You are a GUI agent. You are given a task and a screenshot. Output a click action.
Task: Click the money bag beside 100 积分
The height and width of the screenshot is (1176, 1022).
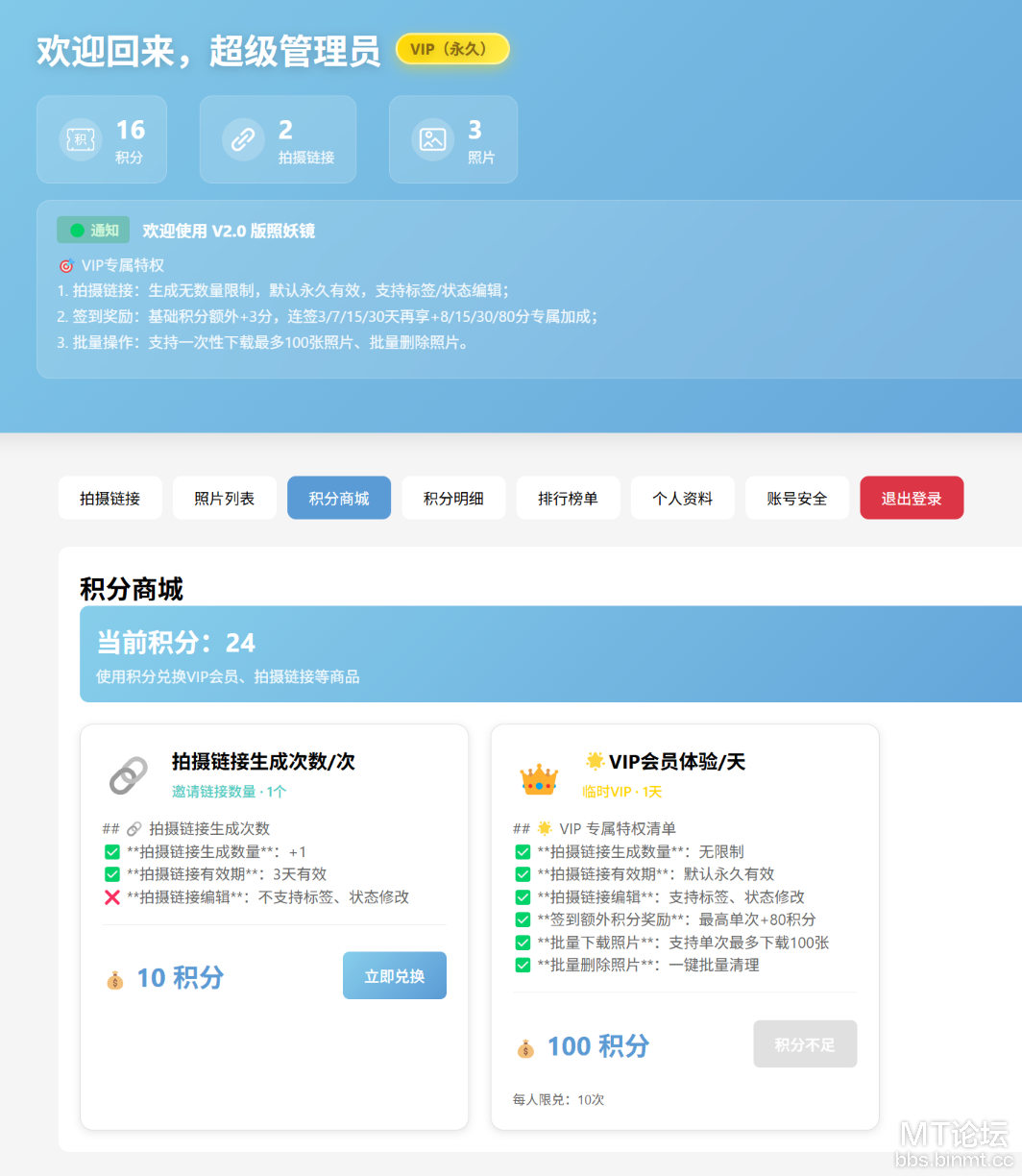[525, 1048]
